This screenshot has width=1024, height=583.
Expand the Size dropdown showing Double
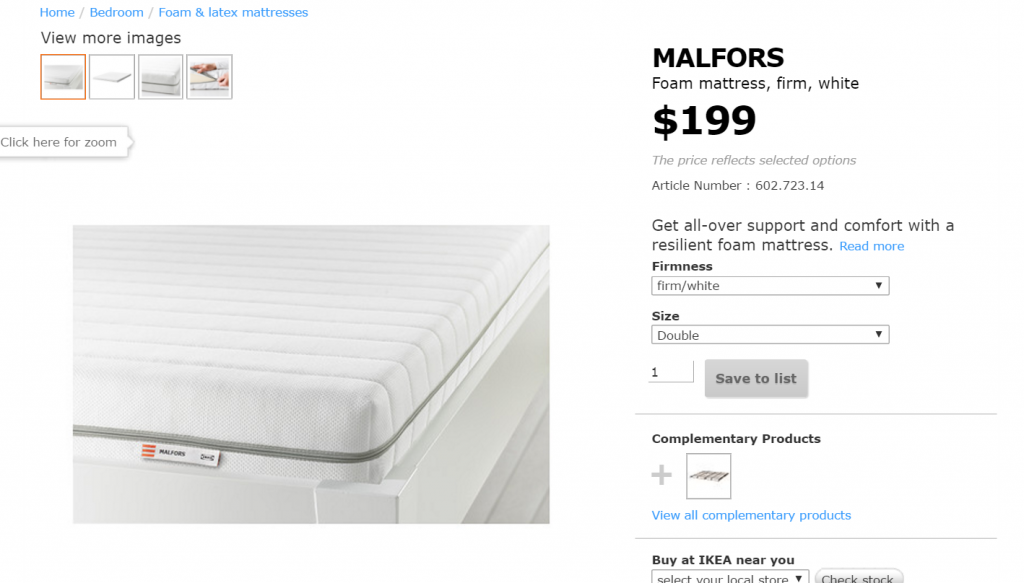click(770, 335)
